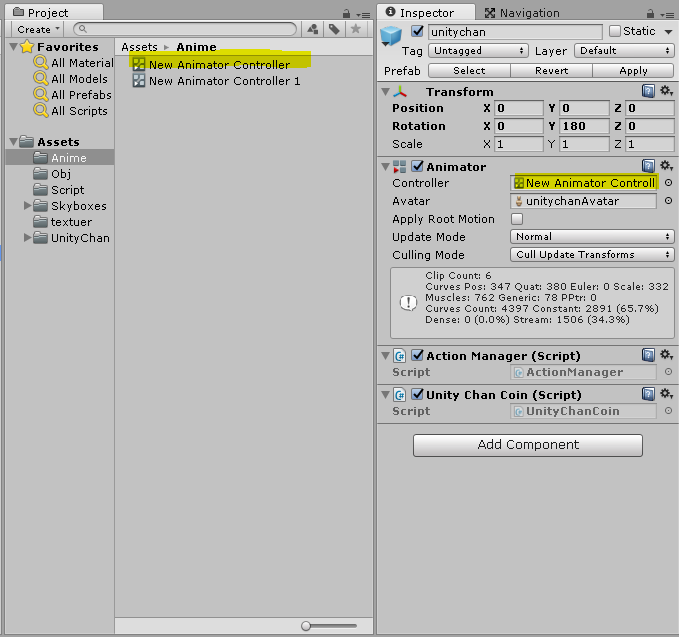The height and width of the screenshot is (637, 679).
Task: Select All Materials saved search
Action: point(73,63)
